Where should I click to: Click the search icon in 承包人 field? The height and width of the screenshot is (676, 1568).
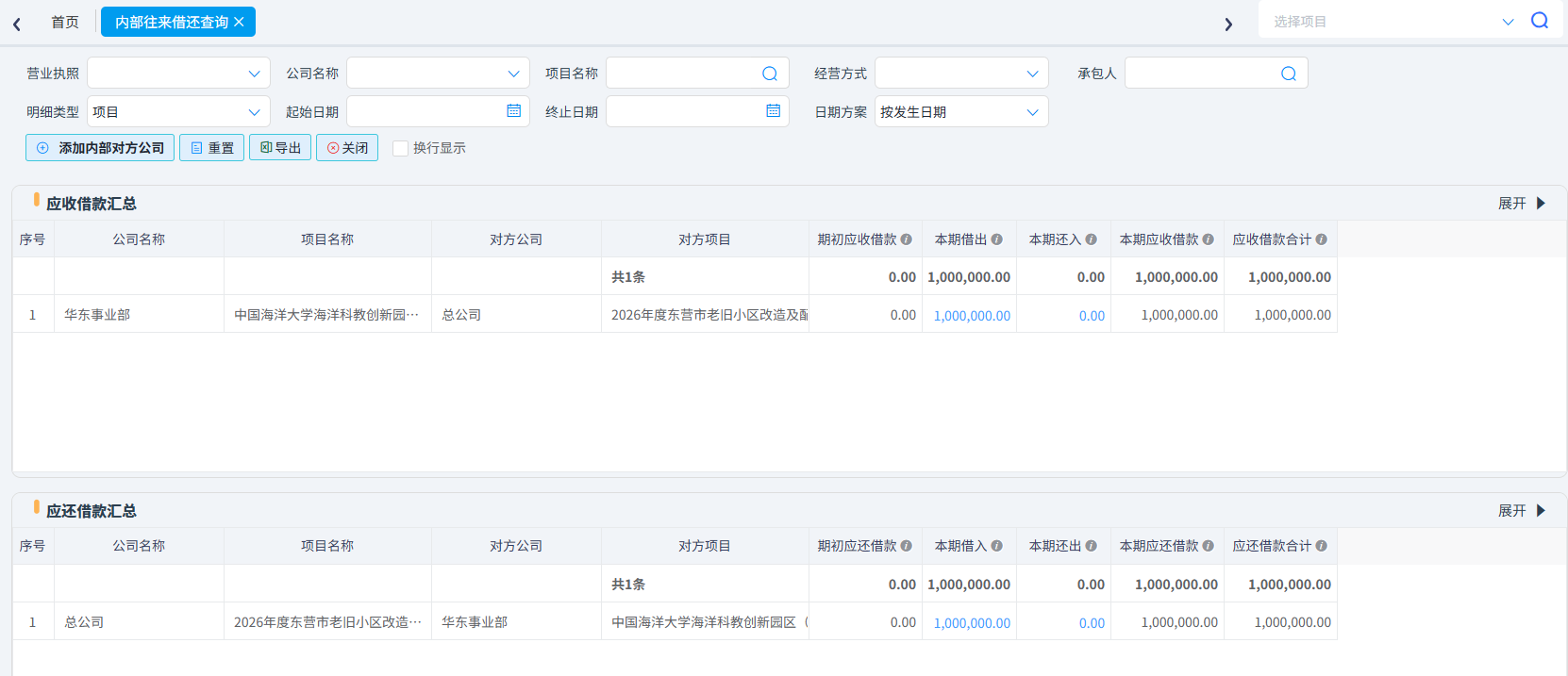[1289, 74]
